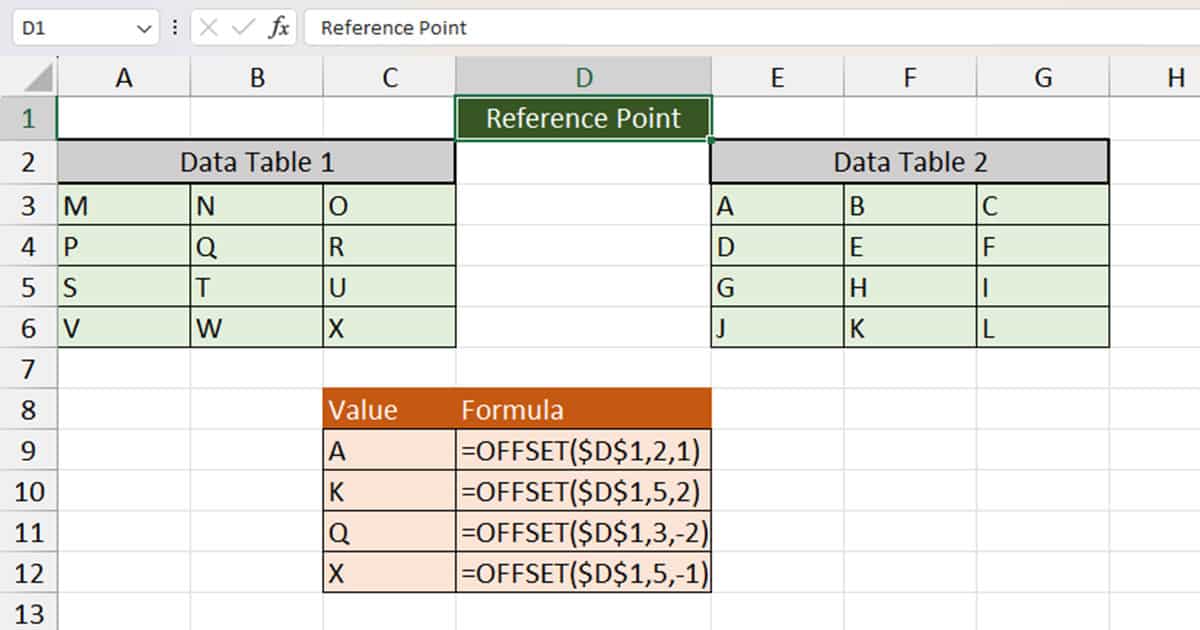The image size is (1200, 630).
Task: Open the Name Box dropdown
Action: (142, 27)
